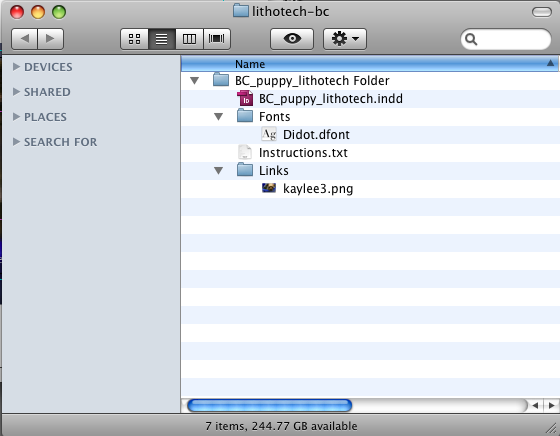The width and height of the screenshot is (560, 436).
Task: Collapse the Links folder disclosure triangle
Action: [219, 170]
